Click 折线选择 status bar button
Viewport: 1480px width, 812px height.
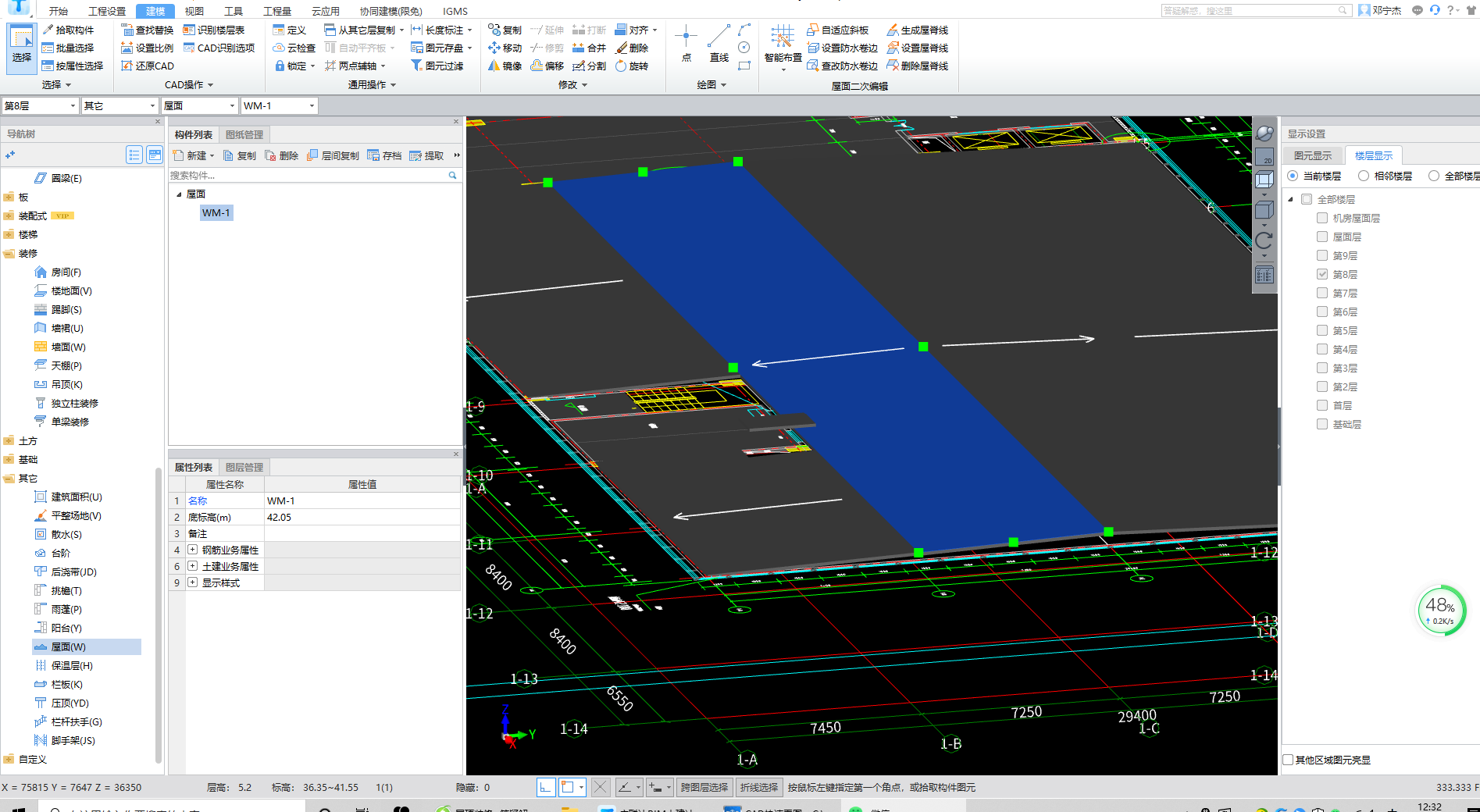pyautogui.click(x=758, y=787)
